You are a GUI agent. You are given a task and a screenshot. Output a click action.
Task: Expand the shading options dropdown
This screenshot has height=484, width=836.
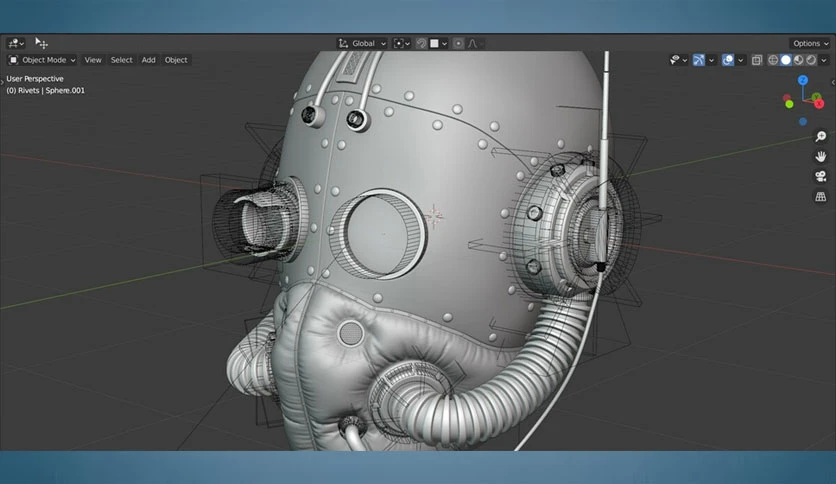click(824, 60)
